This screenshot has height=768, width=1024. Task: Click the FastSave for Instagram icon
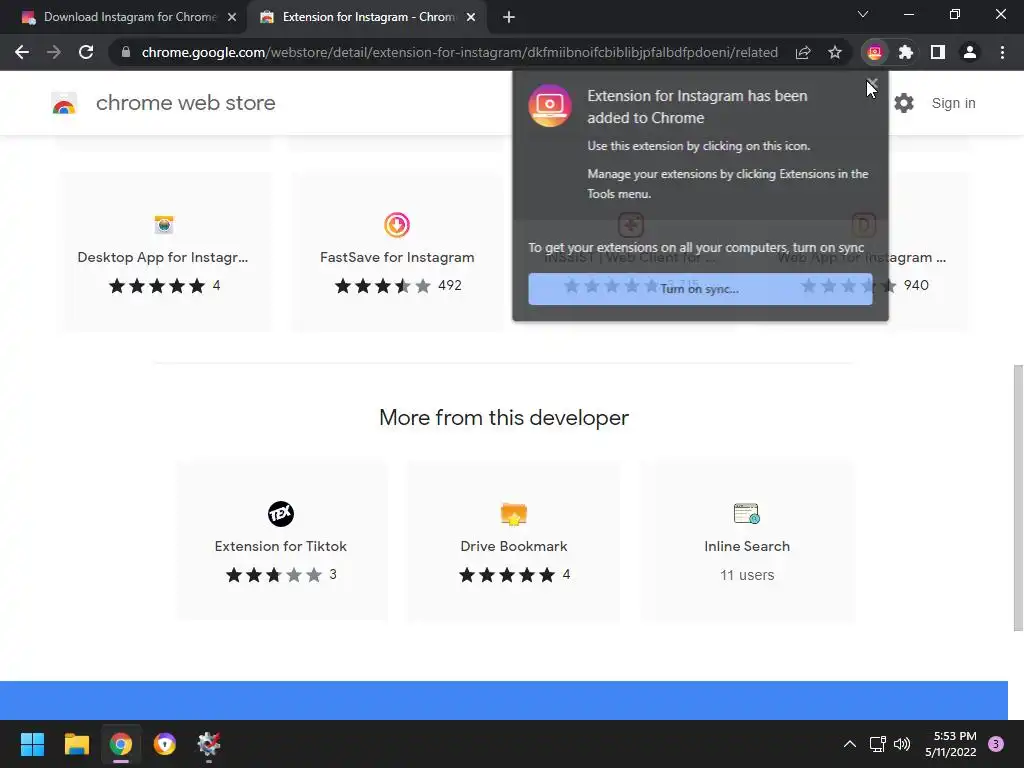(x=397, y=225)
